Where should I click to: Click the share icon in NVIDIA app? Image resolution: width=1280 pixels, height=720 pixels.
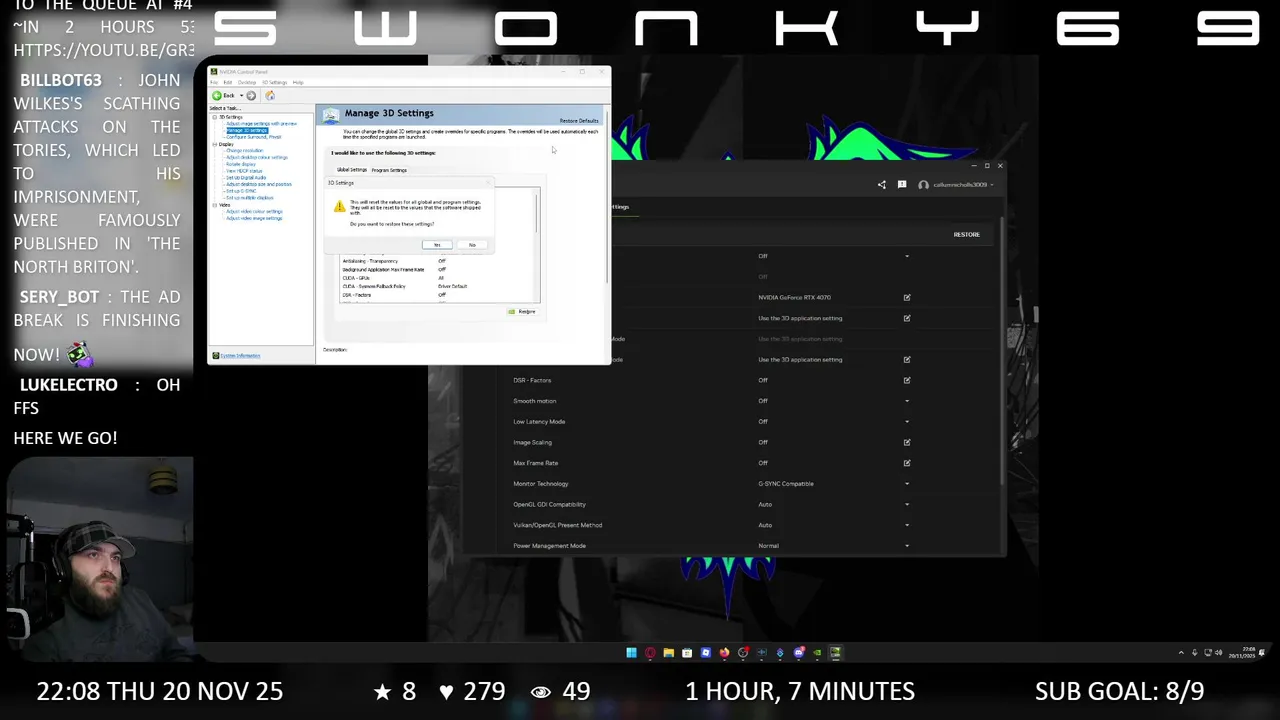881,185
